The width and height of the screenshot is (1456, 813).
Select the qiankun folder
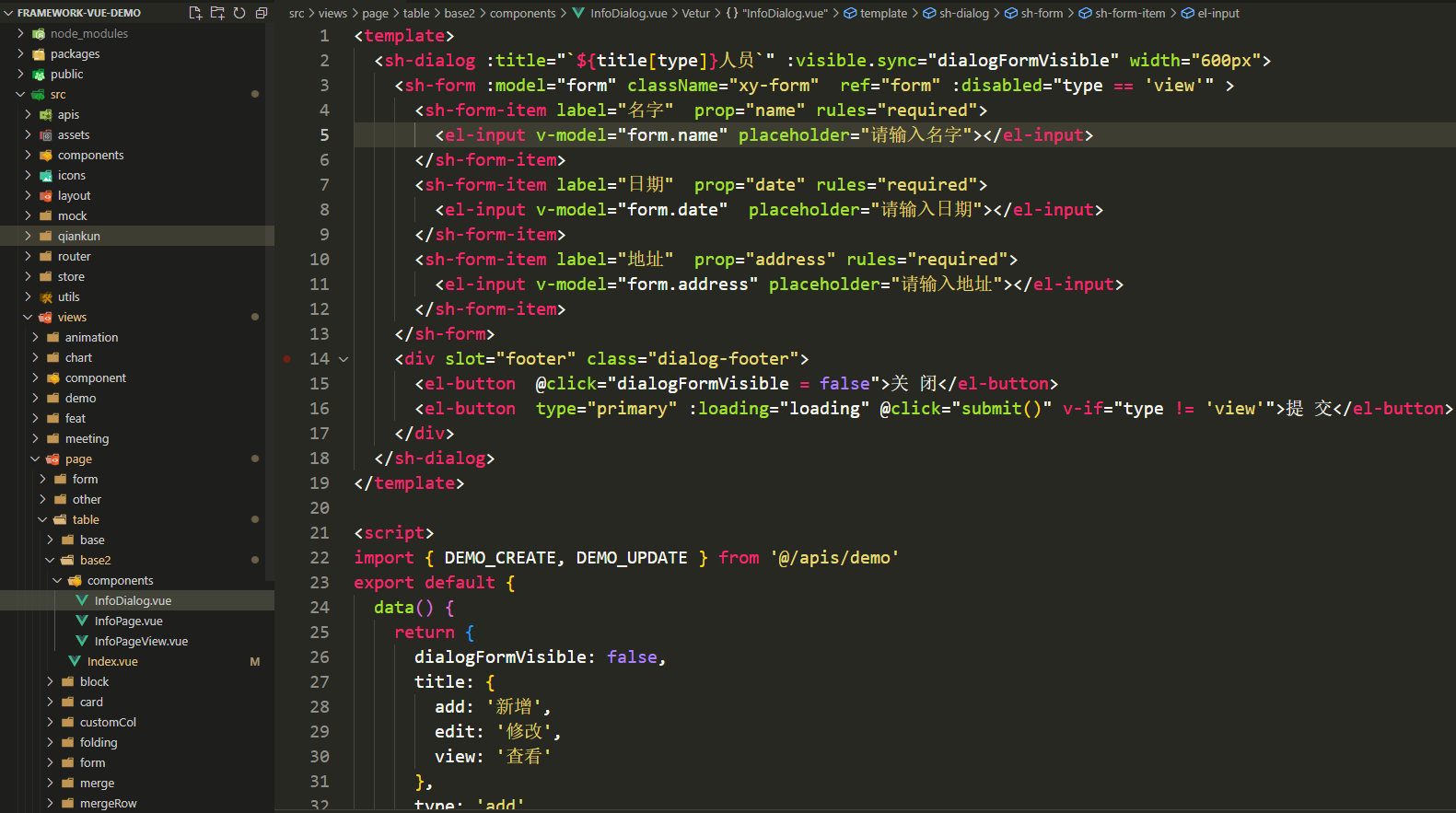[137, 236]
